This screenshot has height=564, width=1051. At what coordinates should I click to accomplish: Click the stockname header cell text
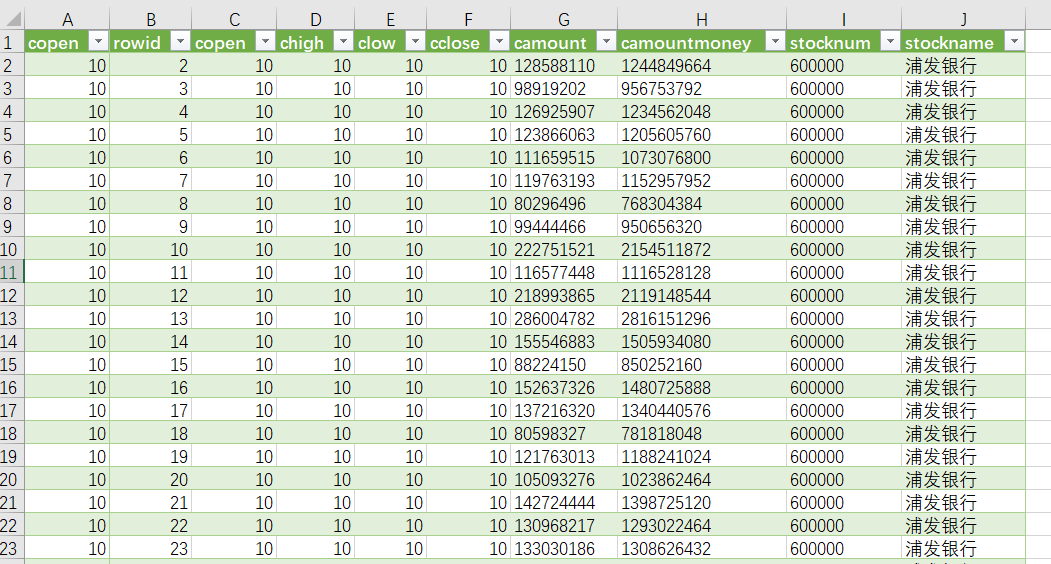coord(949,43)
